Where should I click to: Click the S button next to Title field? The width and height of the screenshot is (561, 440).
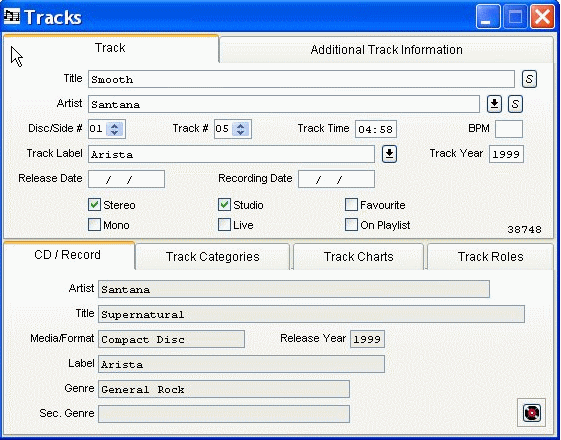[529, 79]
